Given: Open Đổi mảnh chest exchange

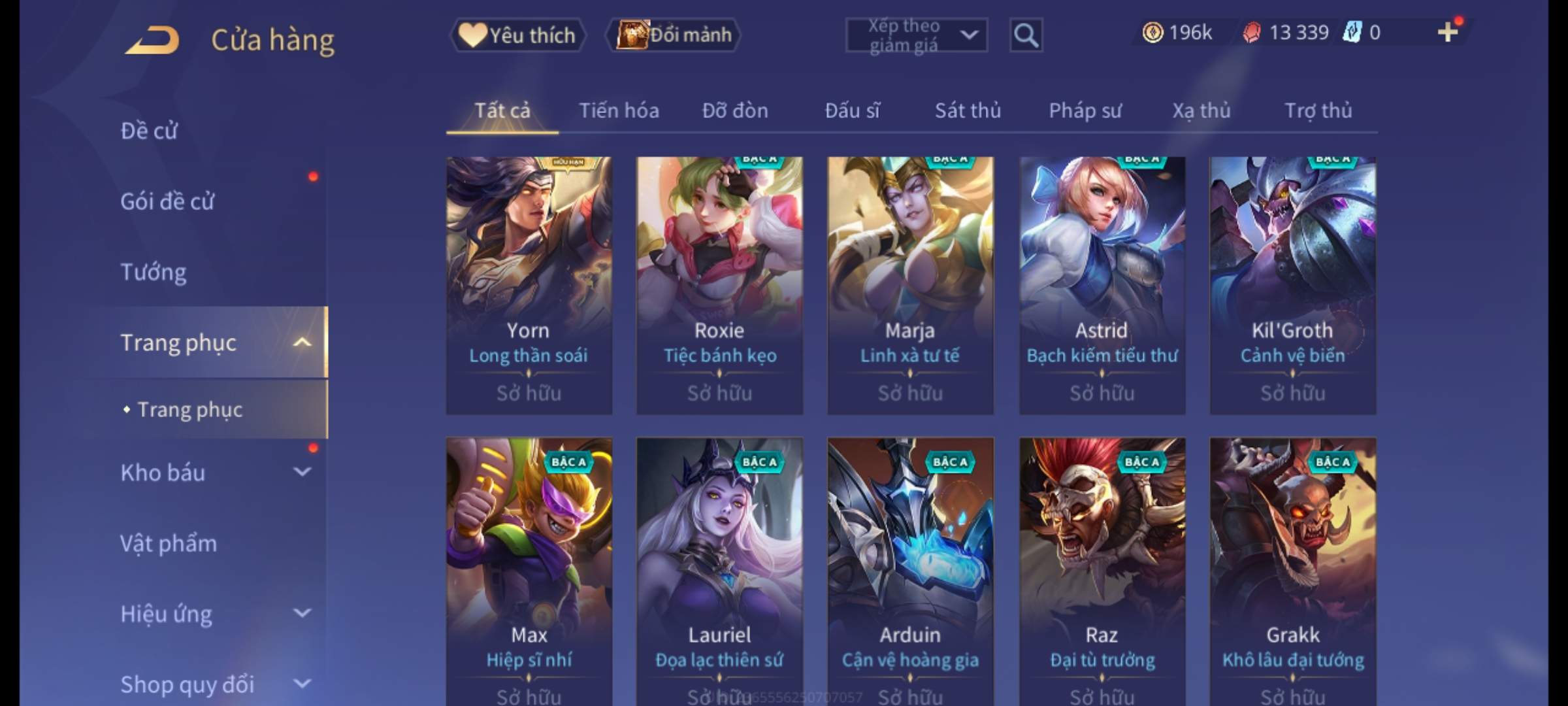Looking at the screenshot, I should tap(674, 35).
